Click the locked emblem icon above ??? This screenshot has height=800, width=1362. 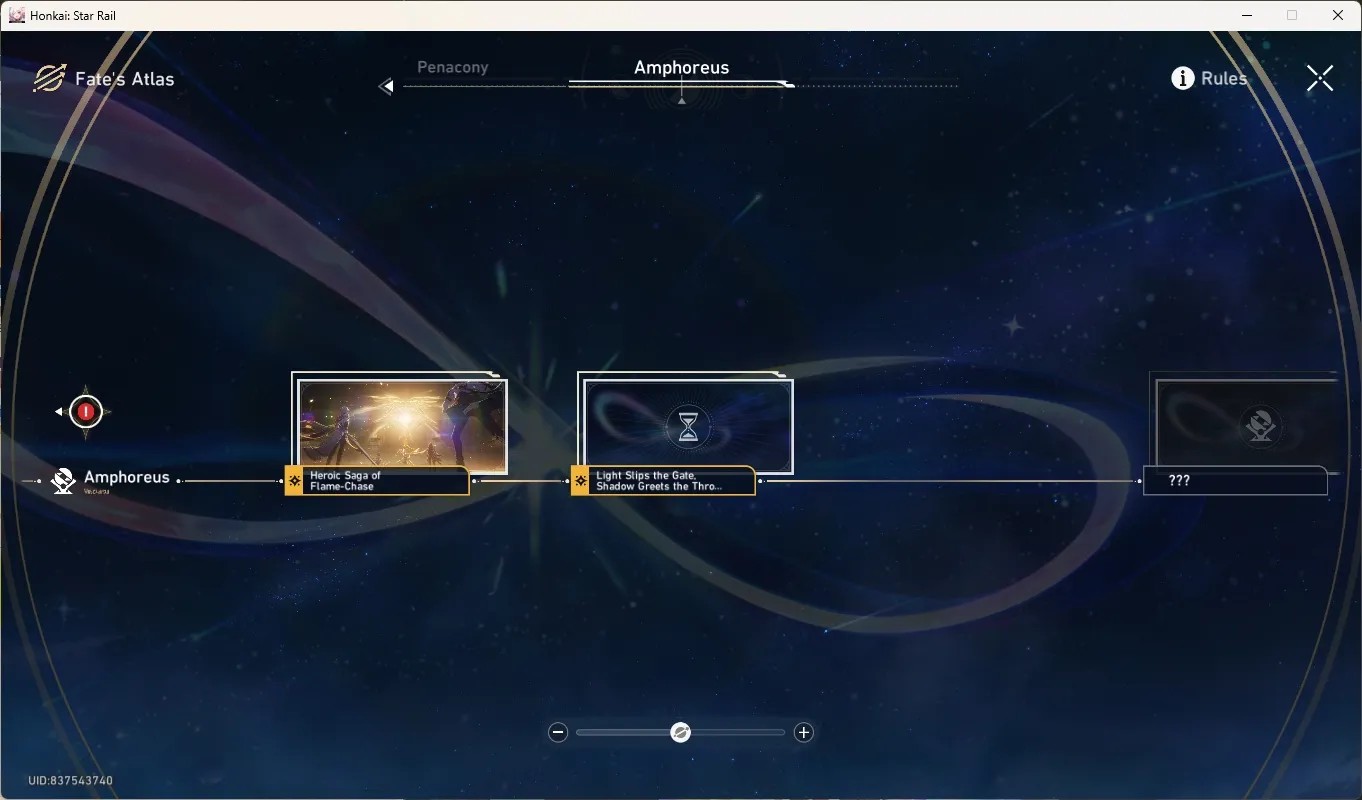1260,427
